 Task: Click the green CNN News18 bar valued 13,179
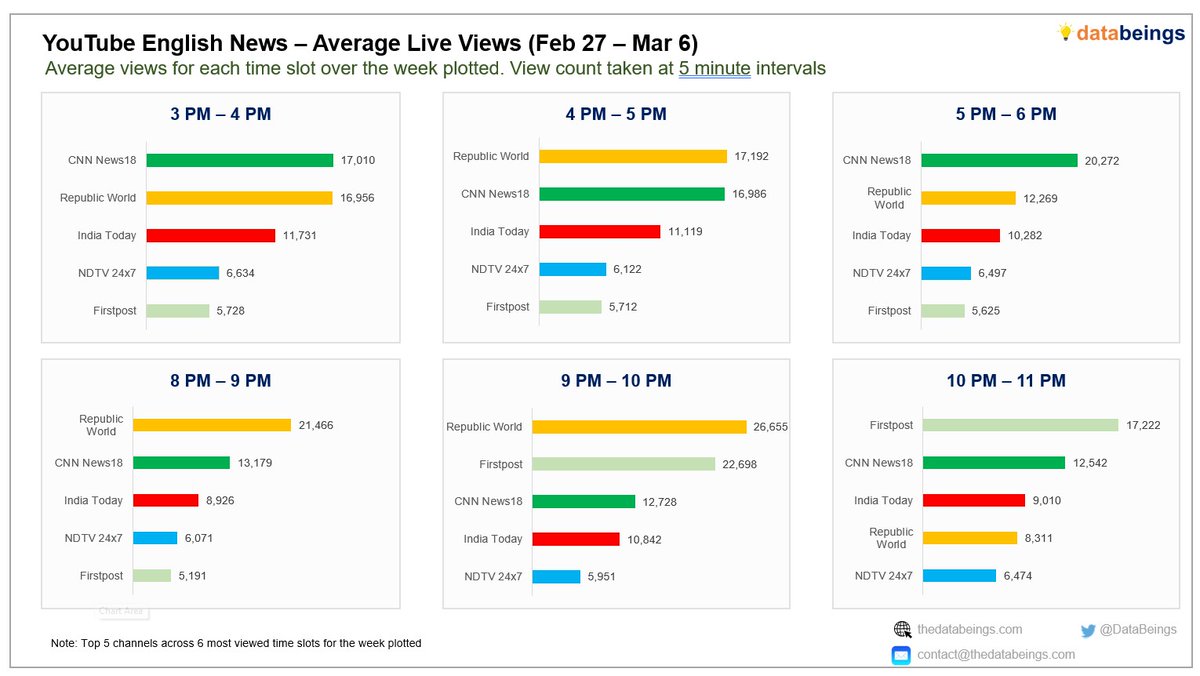click(x=182, y=463)
